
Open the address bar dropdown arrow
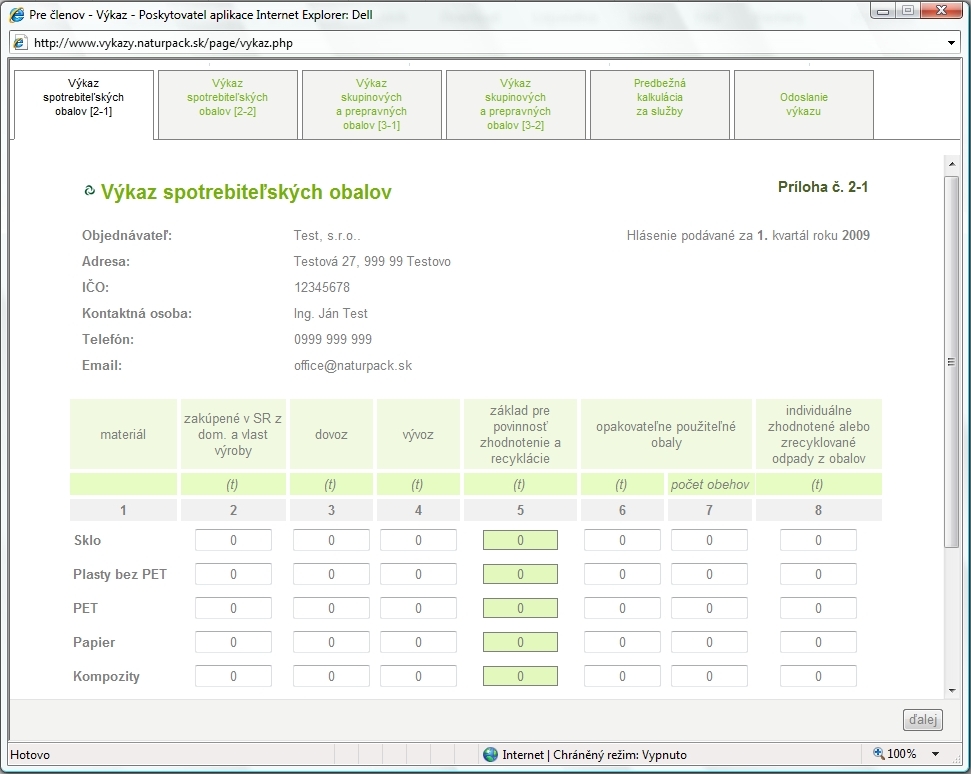coord(951,43)
